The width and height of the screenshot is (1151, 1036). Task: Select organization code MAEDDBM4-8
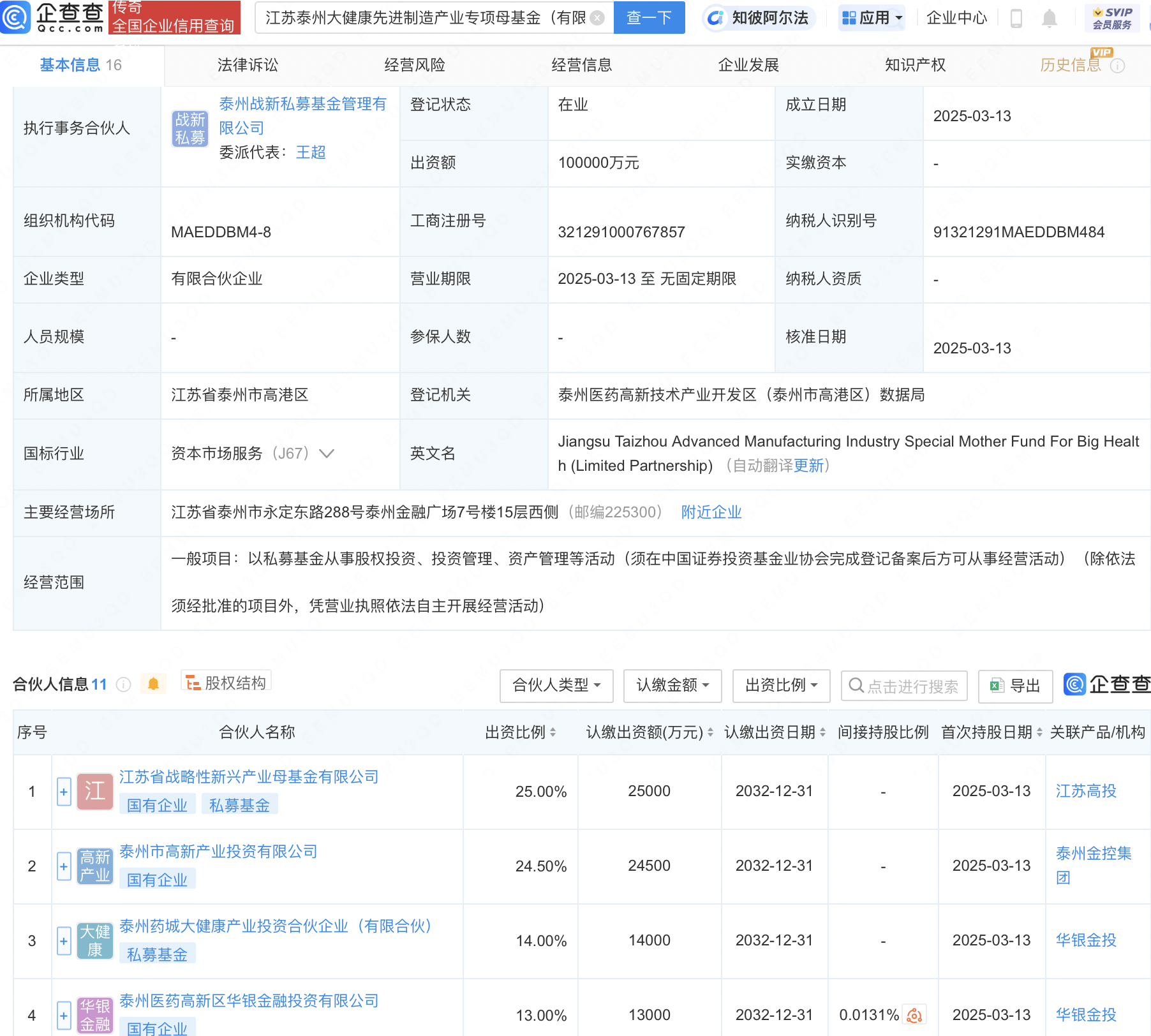221,232
